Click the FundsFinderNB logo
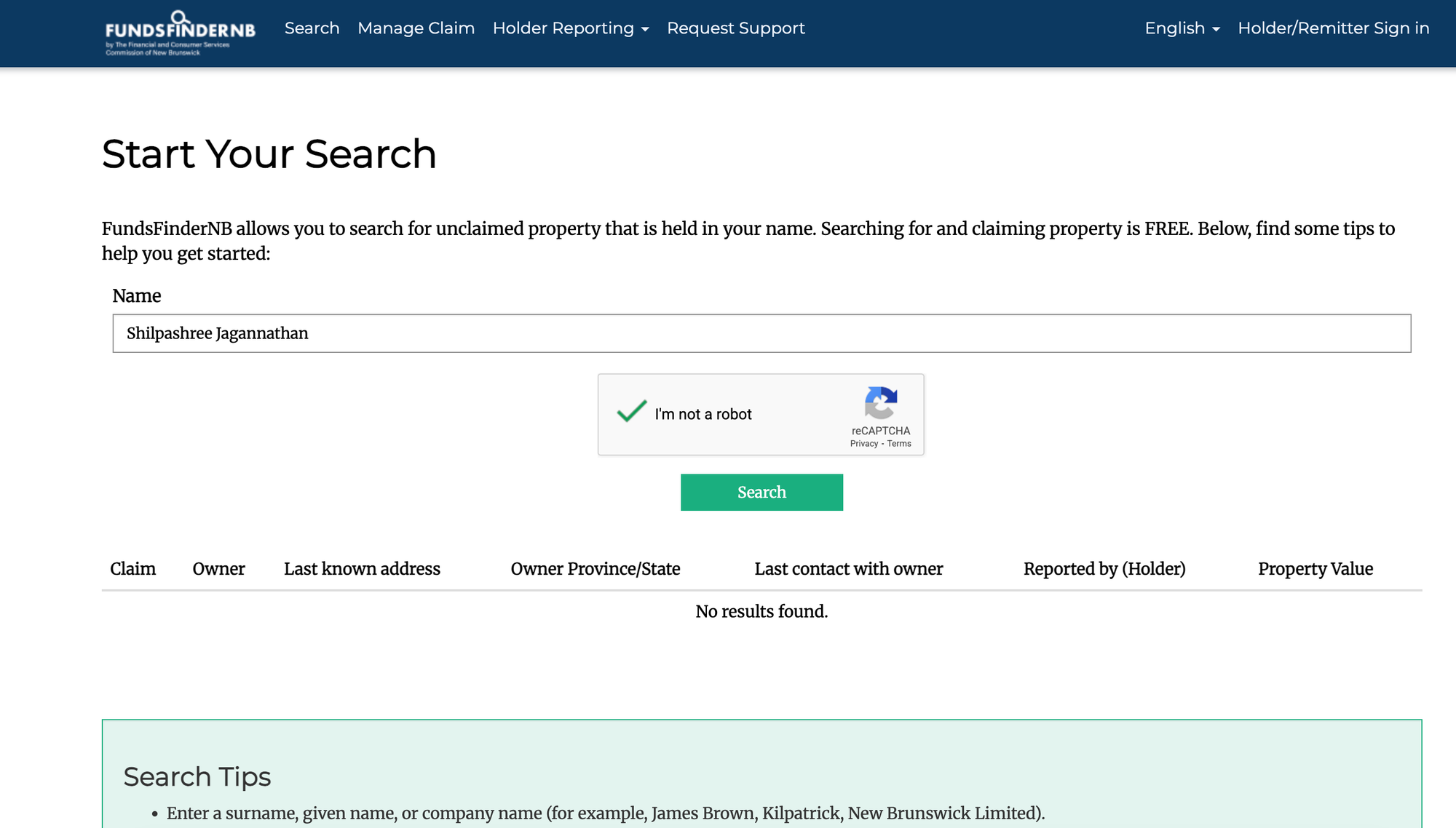The height and width of the screenshot is (828, 1456). click(180, 33)
